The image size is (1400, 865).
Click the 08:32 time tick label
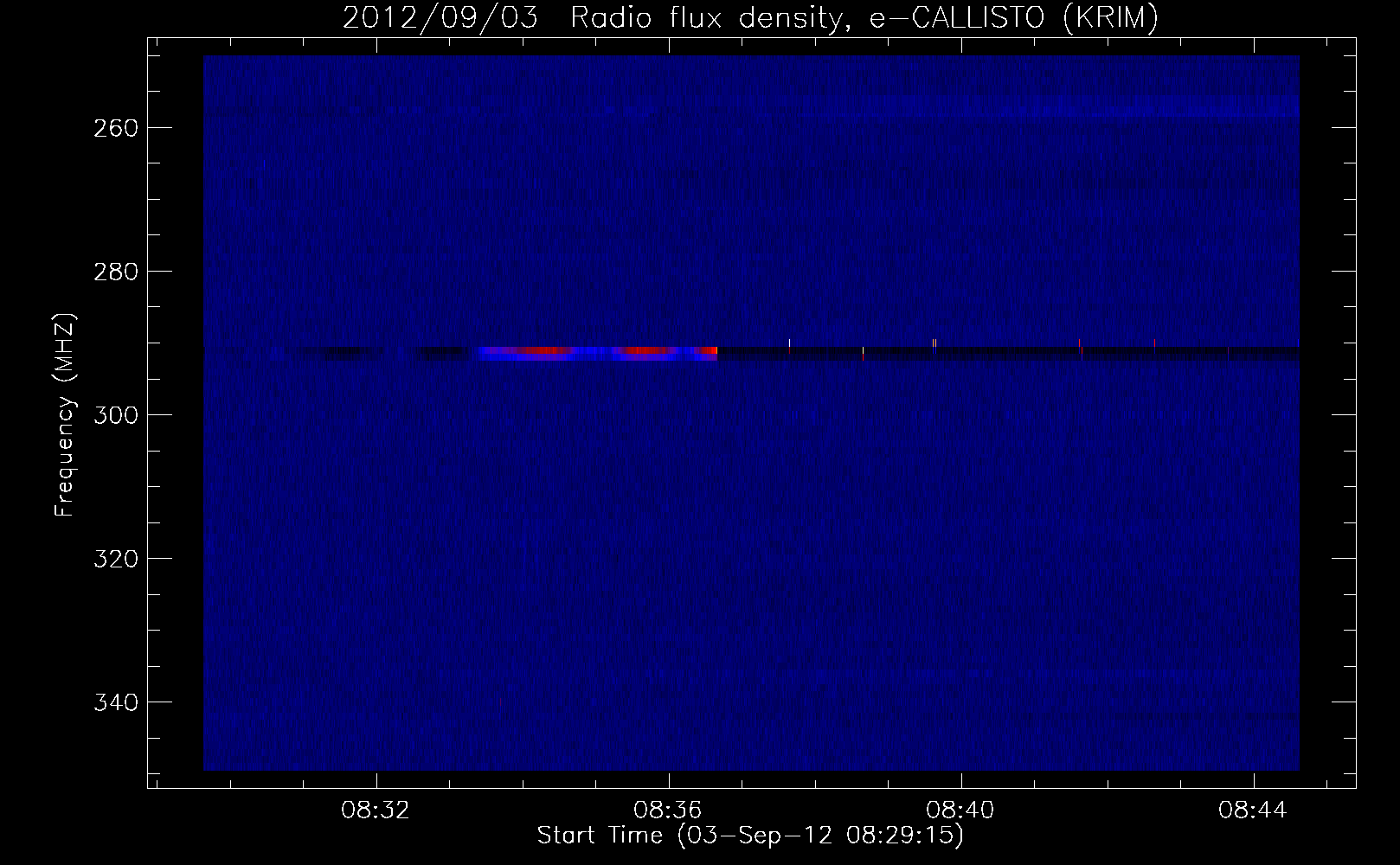[376, 811]
